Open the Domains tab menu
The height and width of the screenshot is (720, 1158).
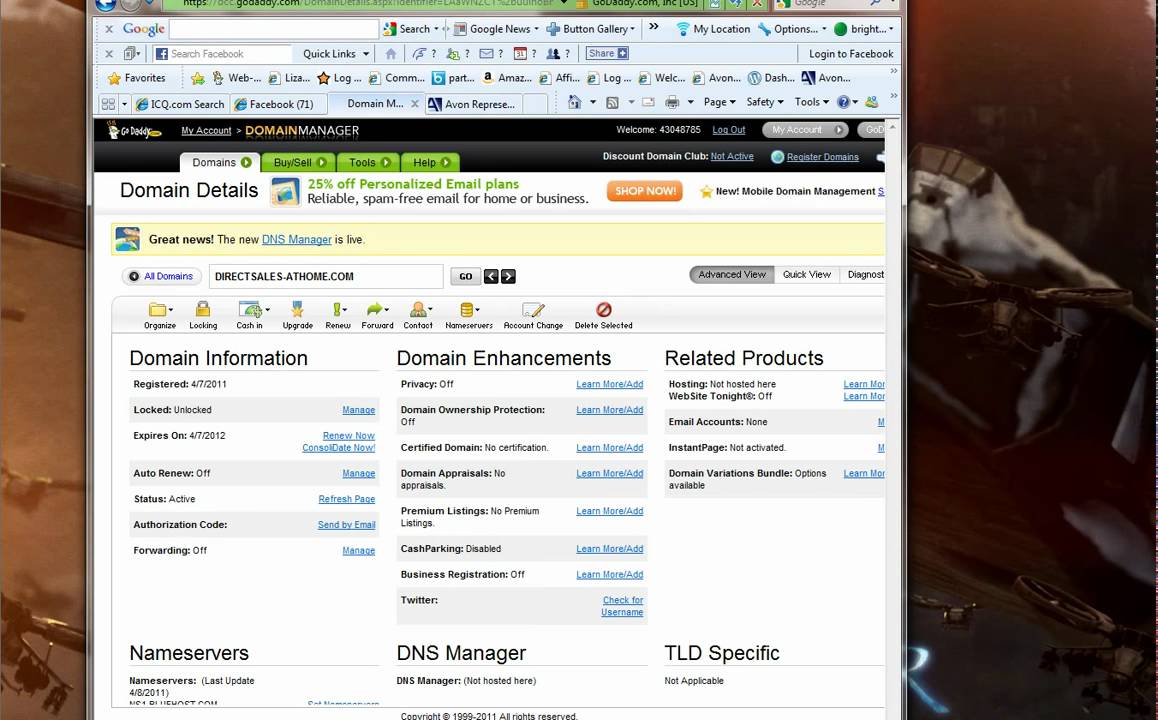220,162
